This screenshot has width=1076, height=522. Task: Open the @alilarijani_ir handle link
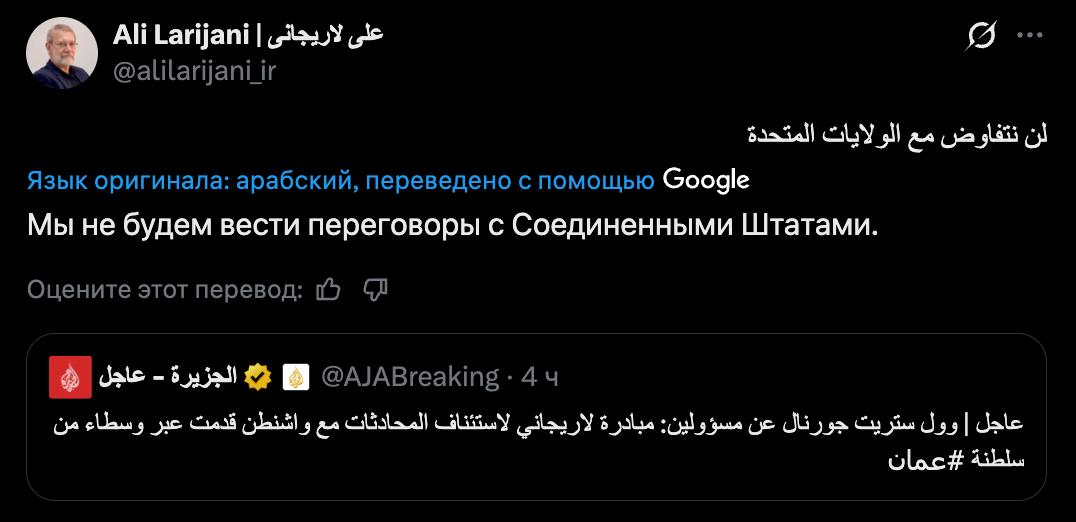click(x=194, y=70)
